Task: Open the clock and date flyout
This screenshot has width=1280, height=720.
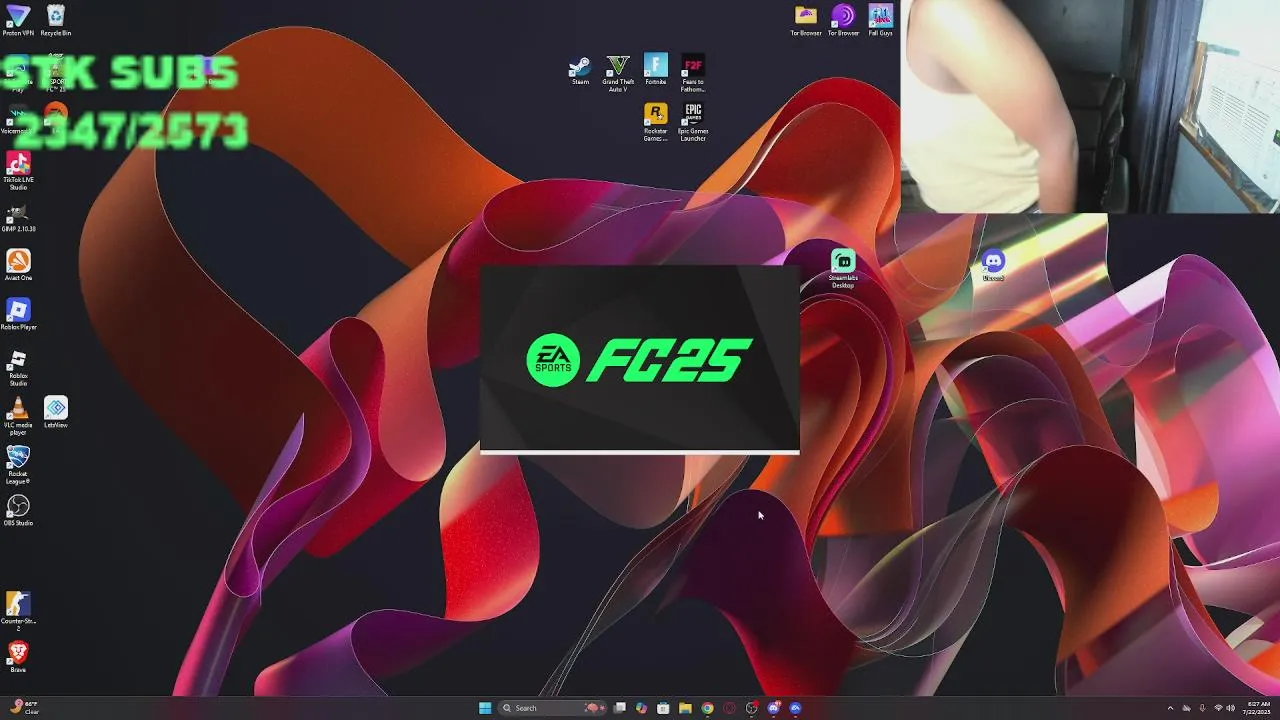Action: (x=1259, y=708)
